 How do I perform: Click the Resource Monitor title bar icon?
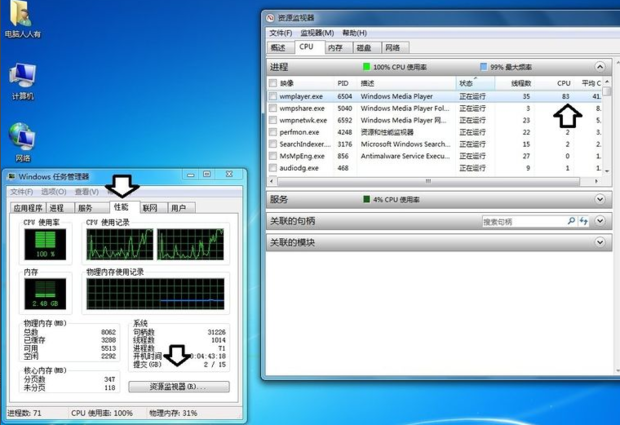point(270,18)
